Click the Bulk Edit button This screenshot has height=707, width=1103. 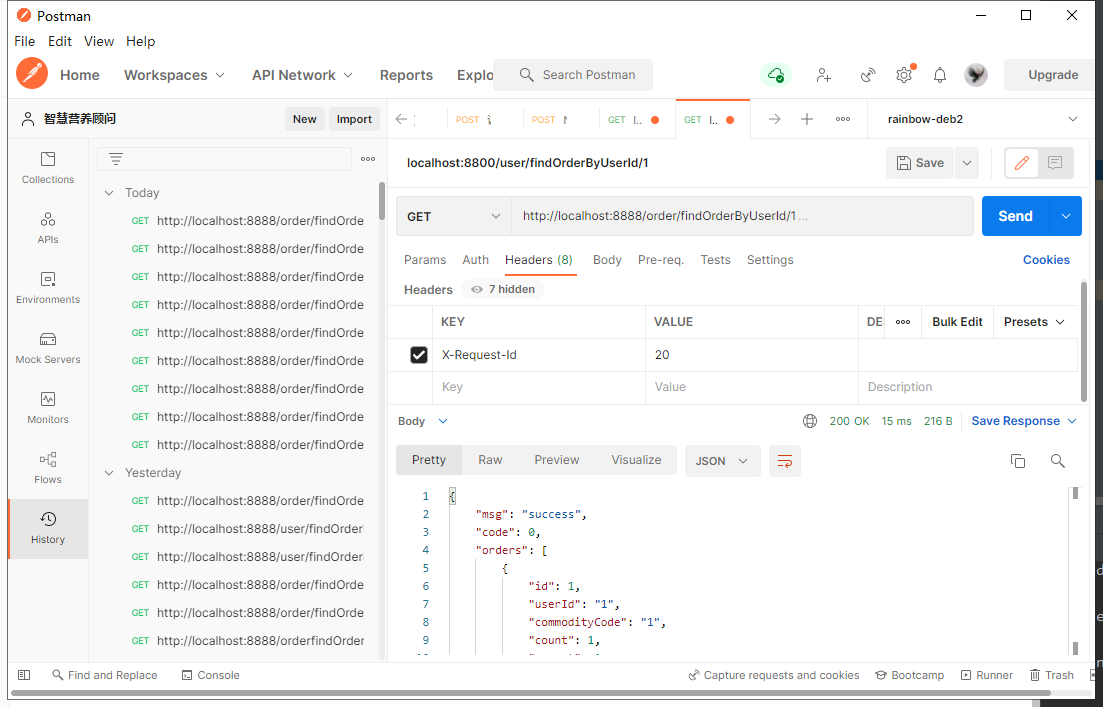pos(957,321)
